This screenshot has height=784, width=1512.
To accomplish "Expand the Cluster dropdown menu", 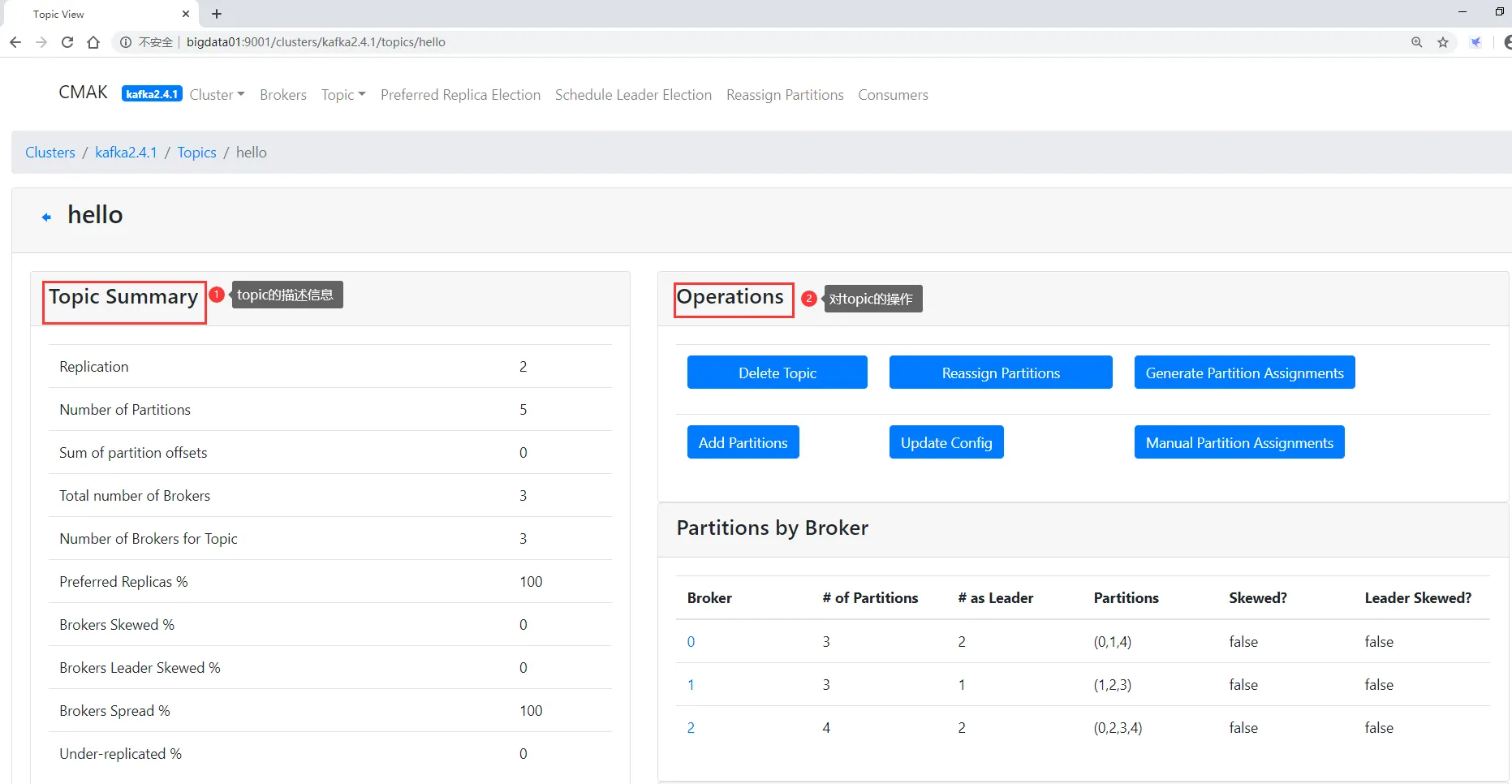I will (x=217, y=95).
